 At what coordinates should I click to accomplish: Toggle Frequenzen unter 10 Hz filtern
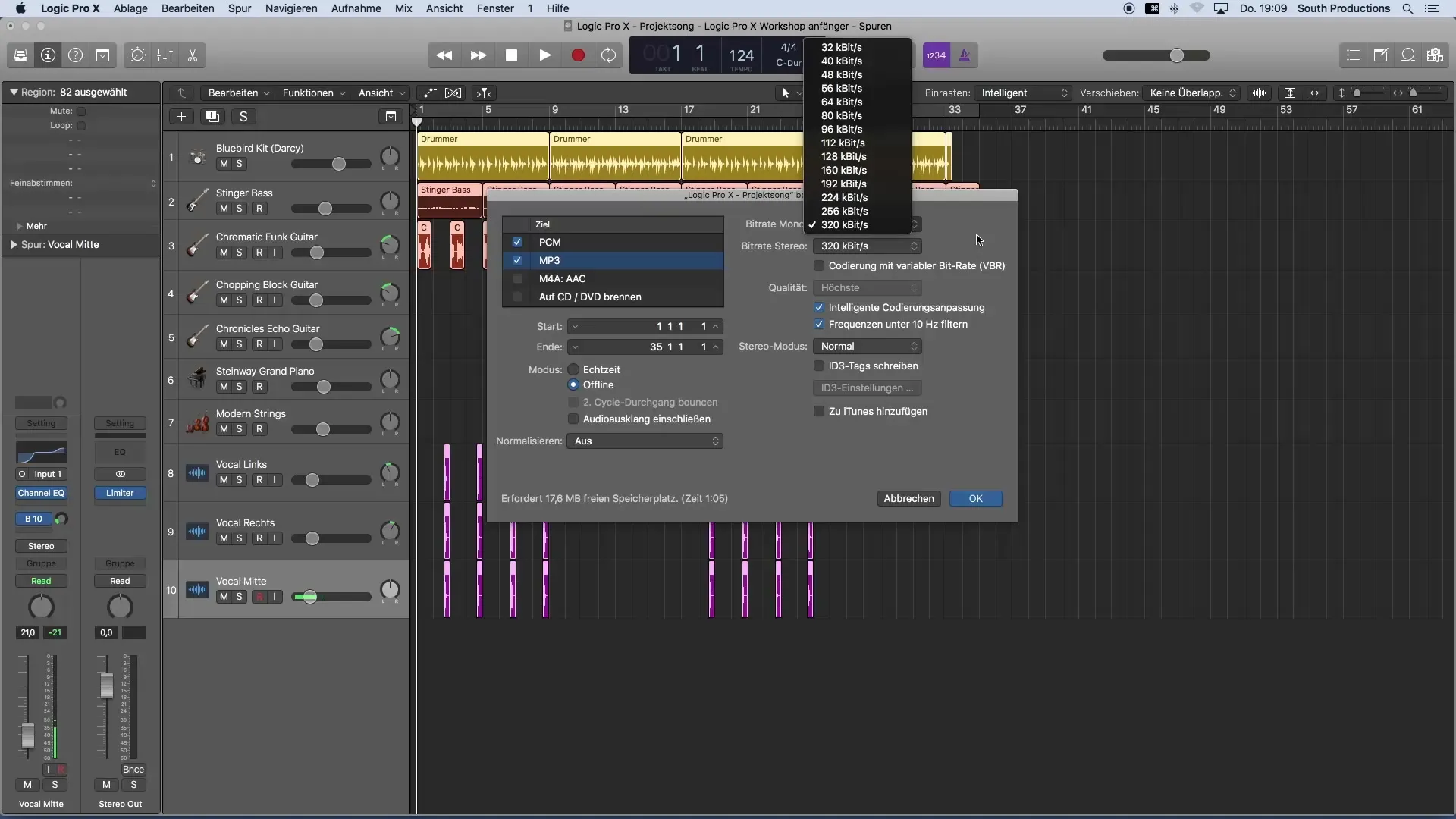(x=819, y=325)
